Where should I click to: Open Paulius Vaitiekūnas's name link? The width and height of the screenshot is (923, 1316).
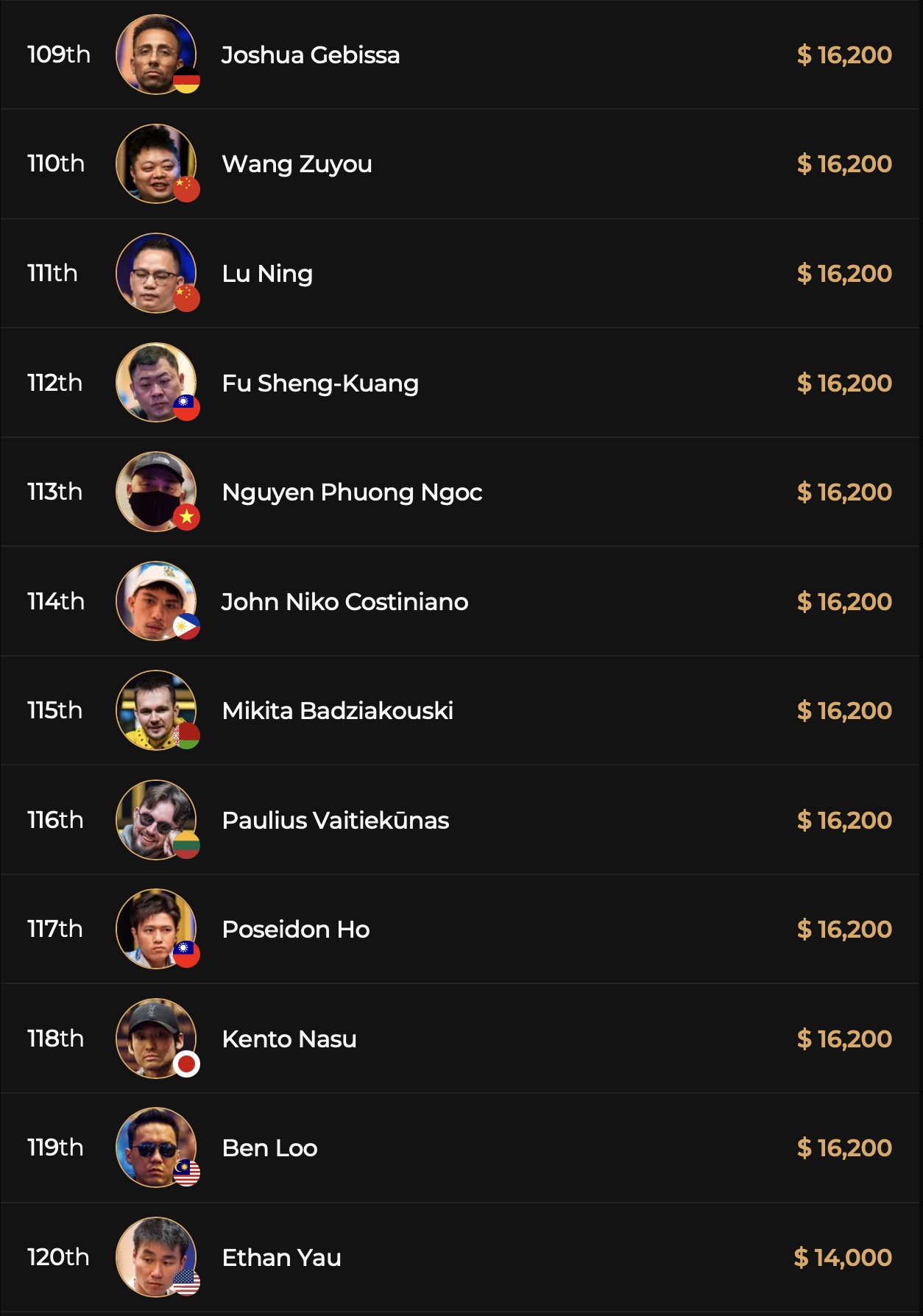(335, 820)
